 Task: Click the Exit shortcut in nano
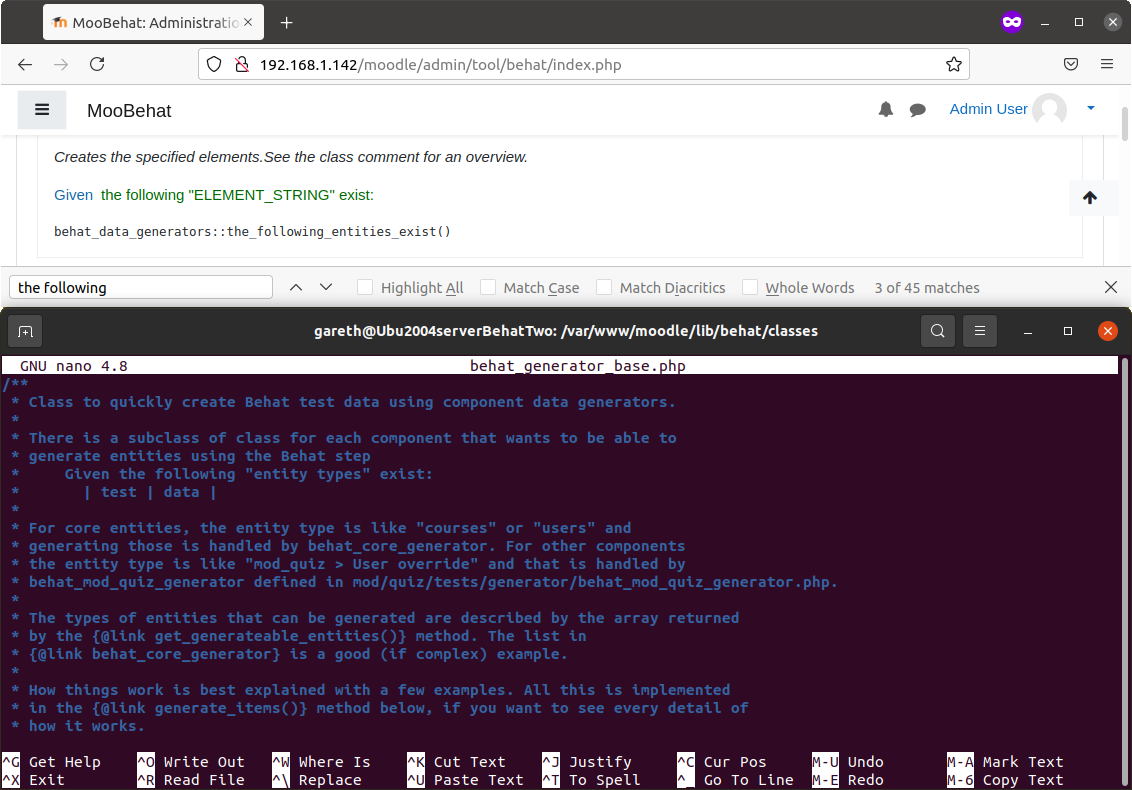33,780
